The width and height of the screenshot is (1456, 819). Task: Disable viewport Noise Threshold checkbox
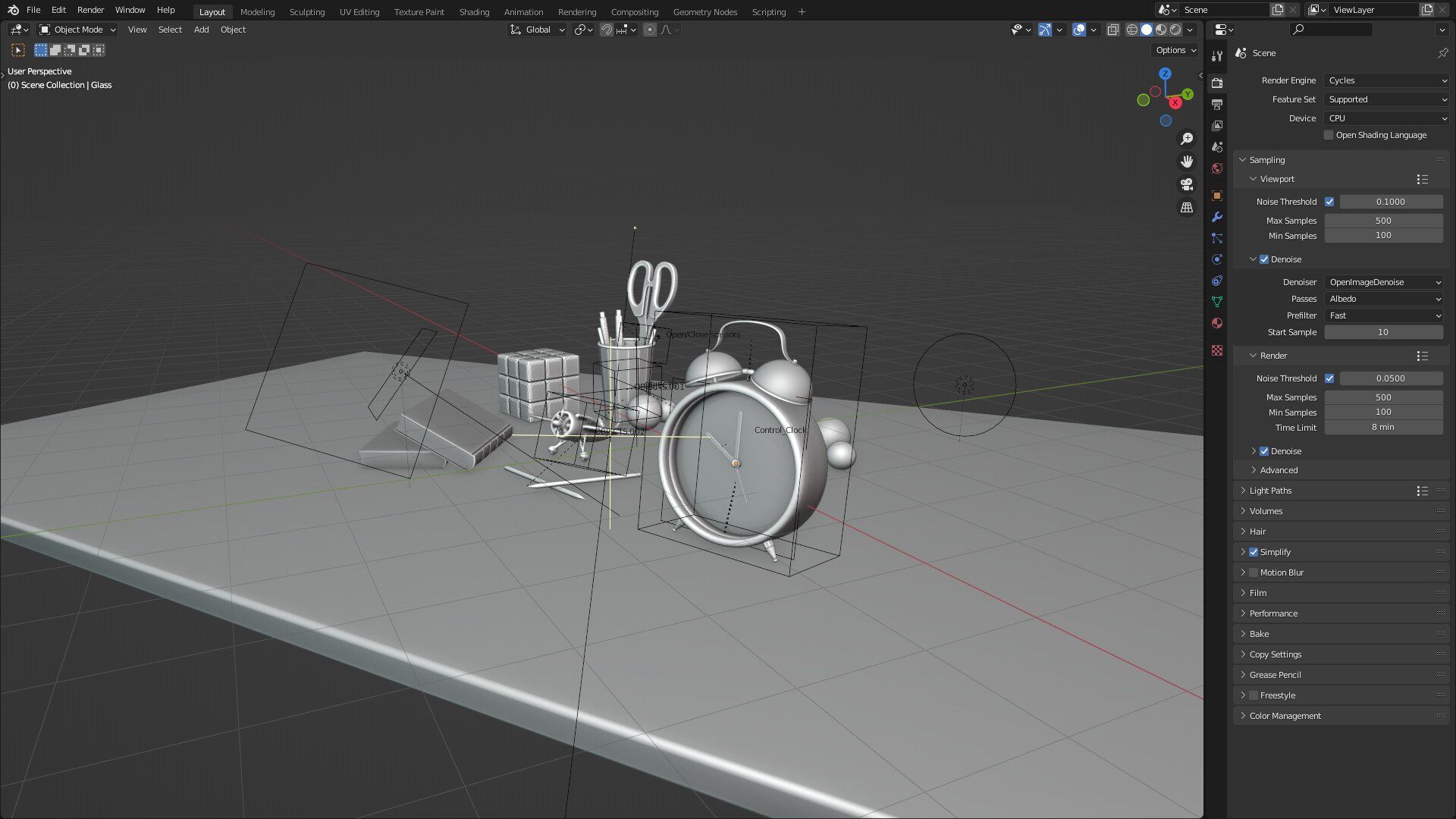pyautogui.click(x=1329, y=202)
